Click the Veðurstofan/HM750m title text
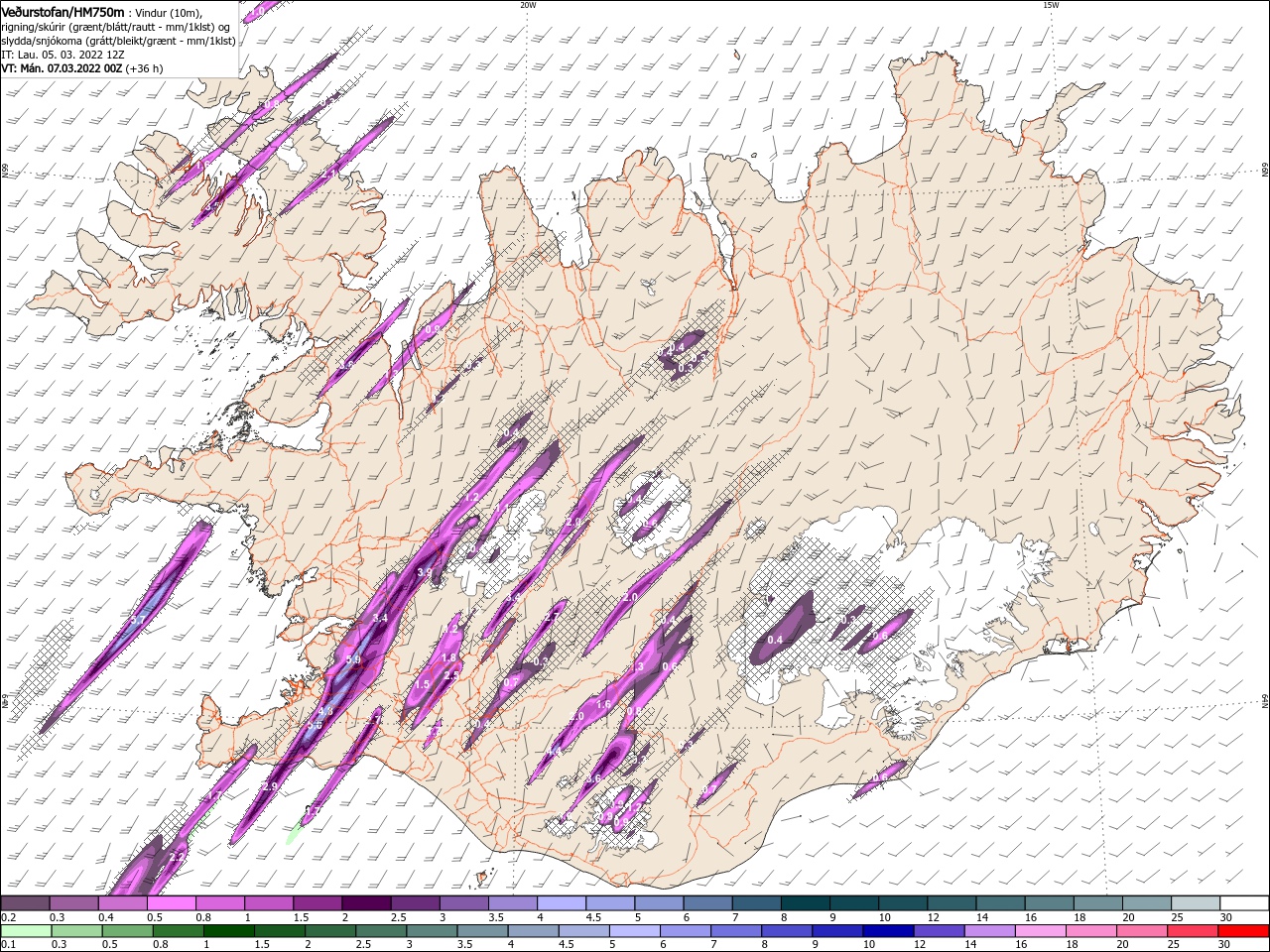The height and width of the screenshot is (952, 1270). click(x=63, y=12)
